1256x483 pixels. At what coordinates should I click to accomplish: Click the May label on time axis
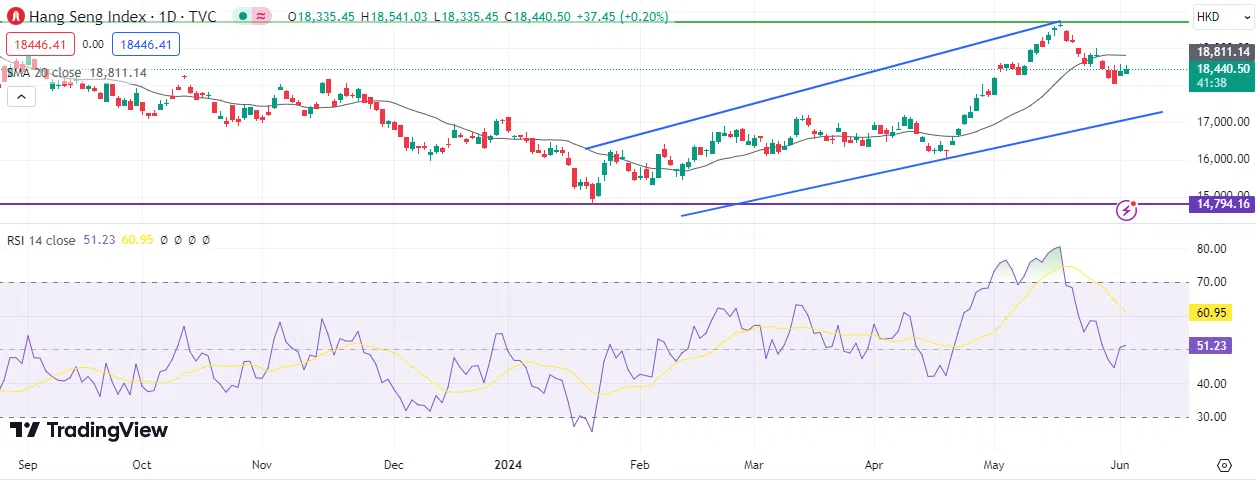pos(995,465)
